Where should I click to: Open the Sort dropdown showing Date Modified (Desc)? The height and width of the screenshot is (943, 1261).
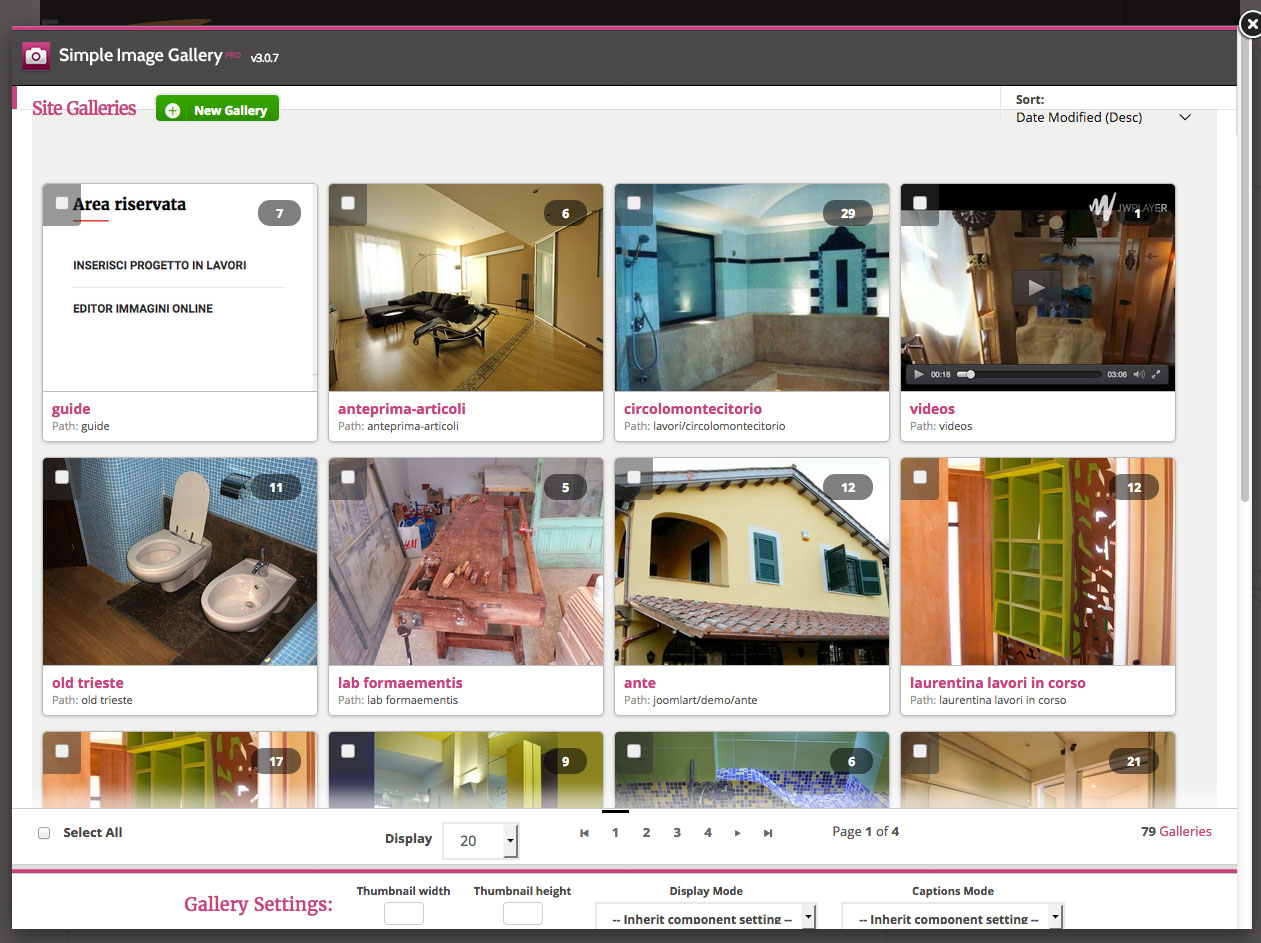(1103, 117)
